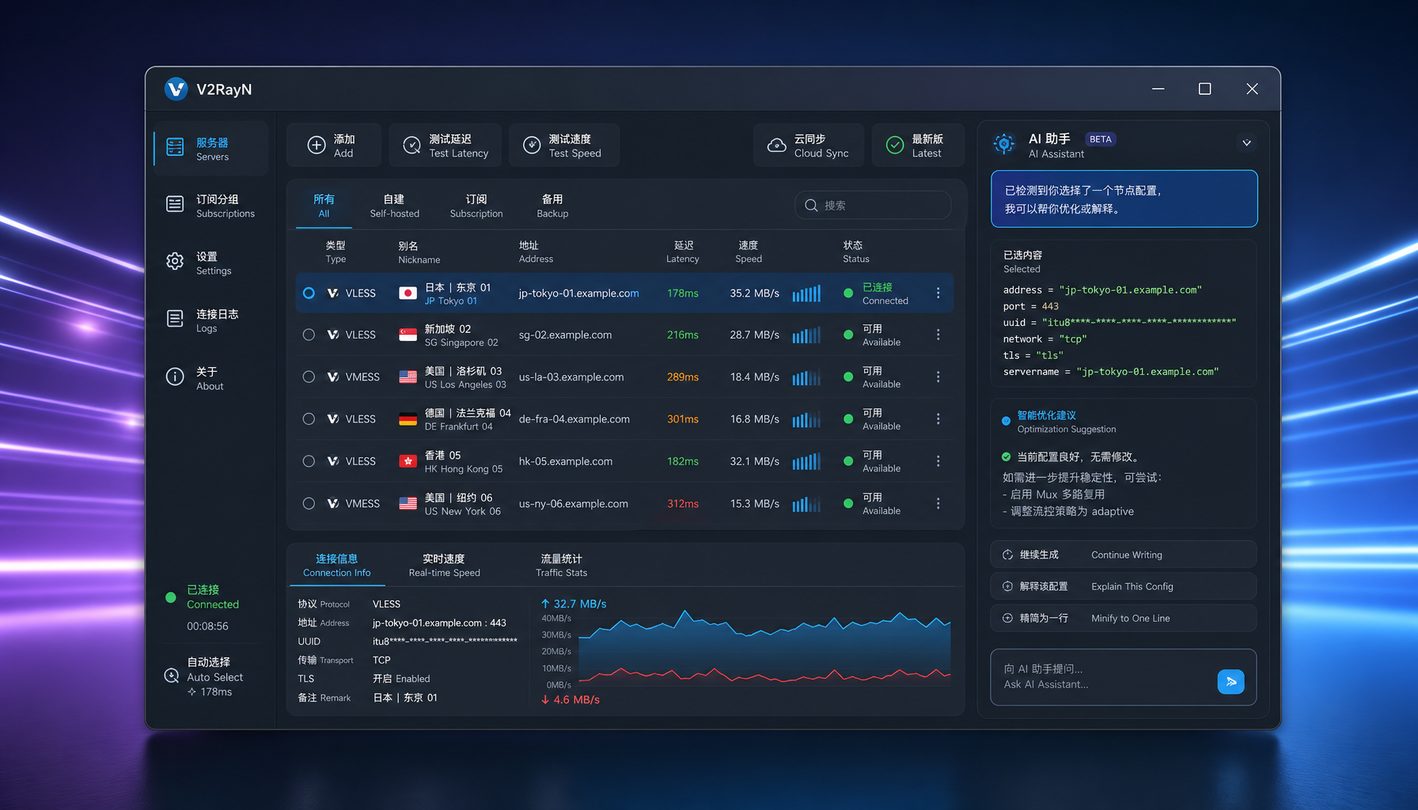Open the Connection Info tab
Screen dimensions: 1418x810
(x=337, y=566)
